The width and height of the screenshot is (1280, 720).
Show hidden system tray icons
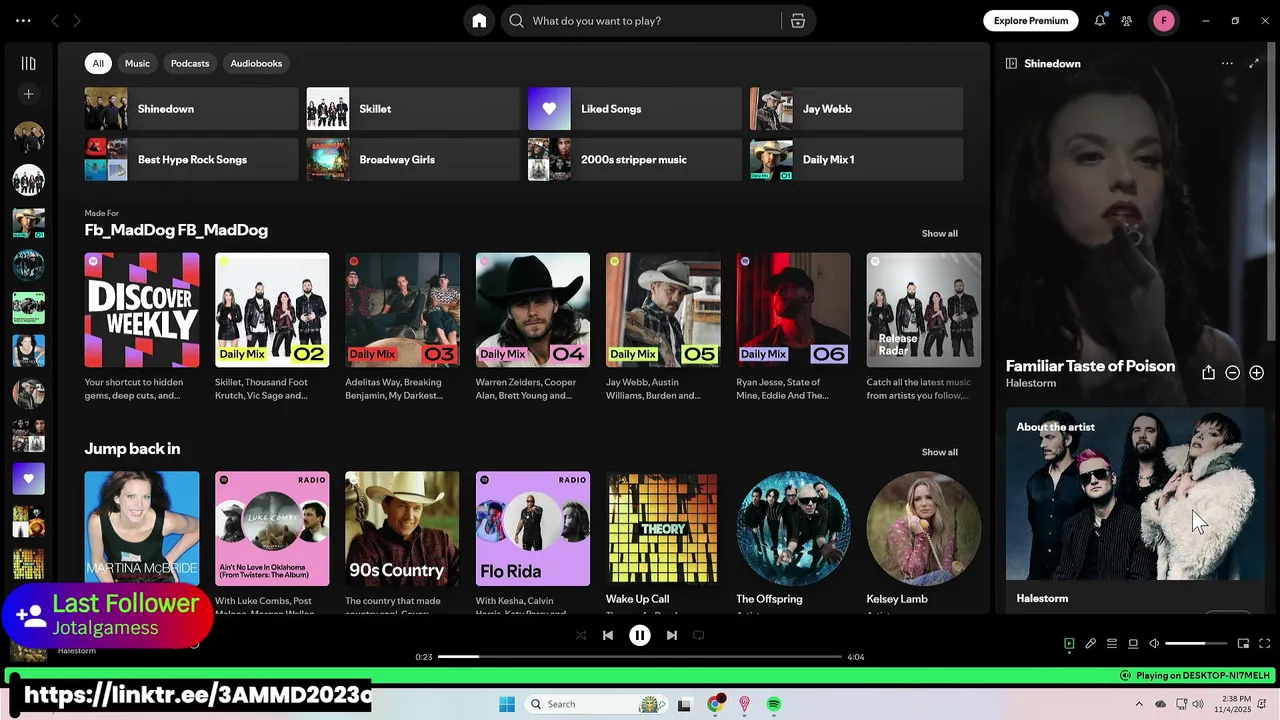point(1139,704)
